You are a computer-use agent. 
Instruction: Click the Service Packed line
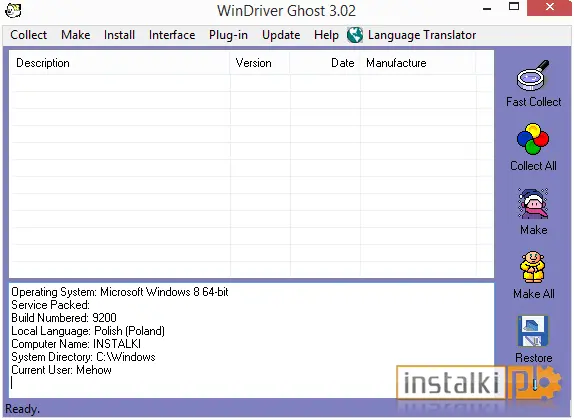pos(51,305)
